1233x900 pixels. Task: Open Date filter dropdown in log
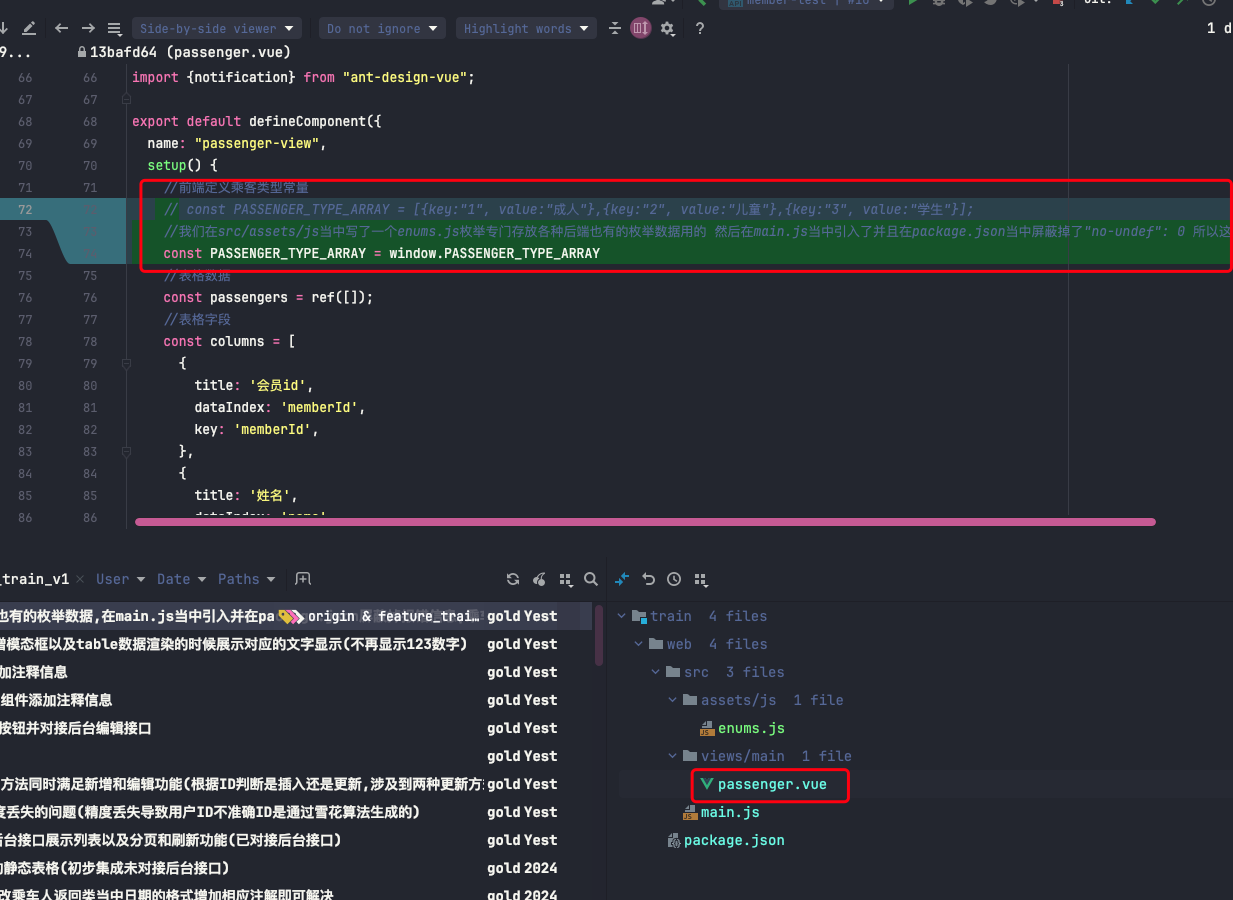point(181,579)
